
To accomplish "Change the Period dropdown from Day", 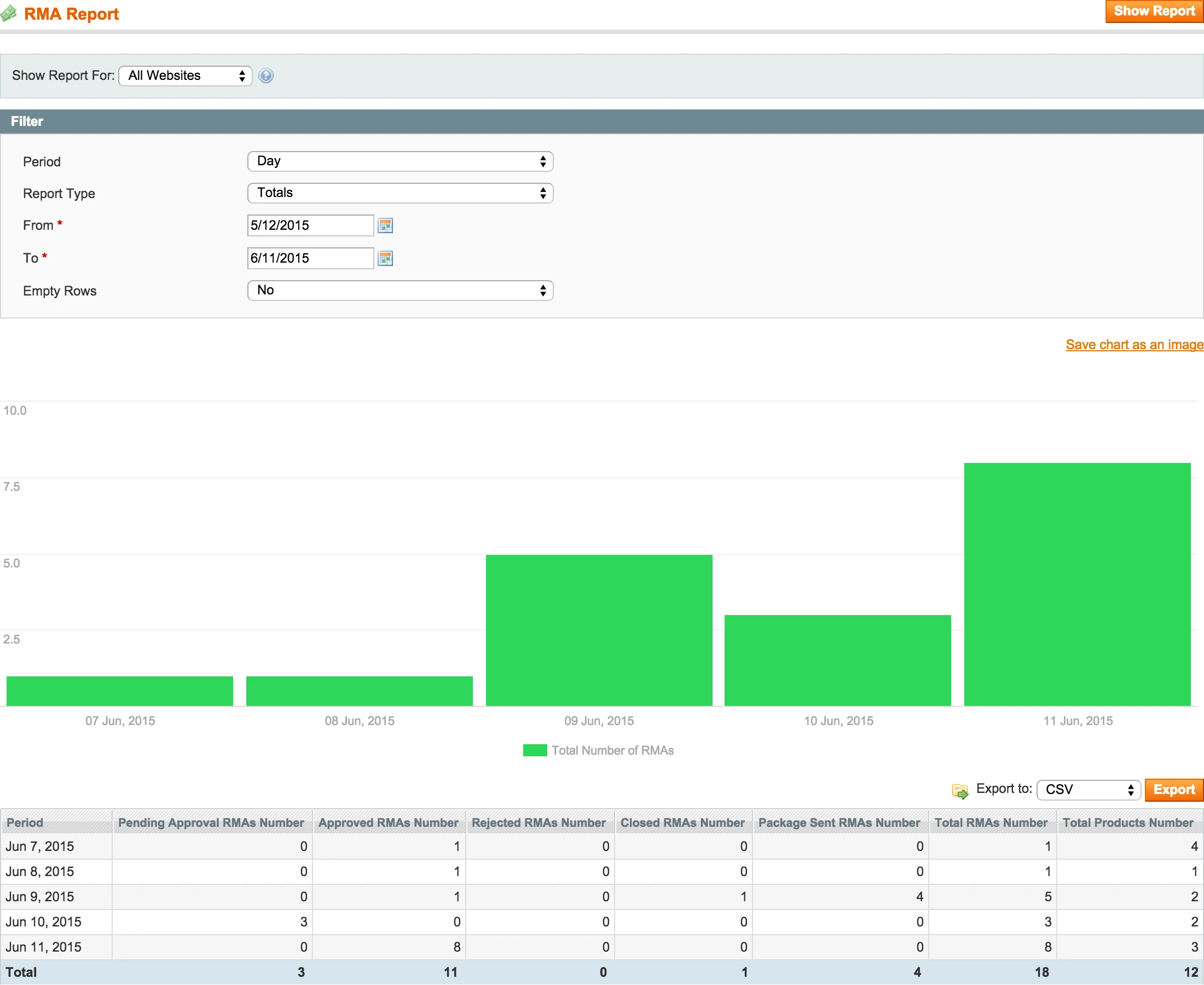I will point(400,161).
